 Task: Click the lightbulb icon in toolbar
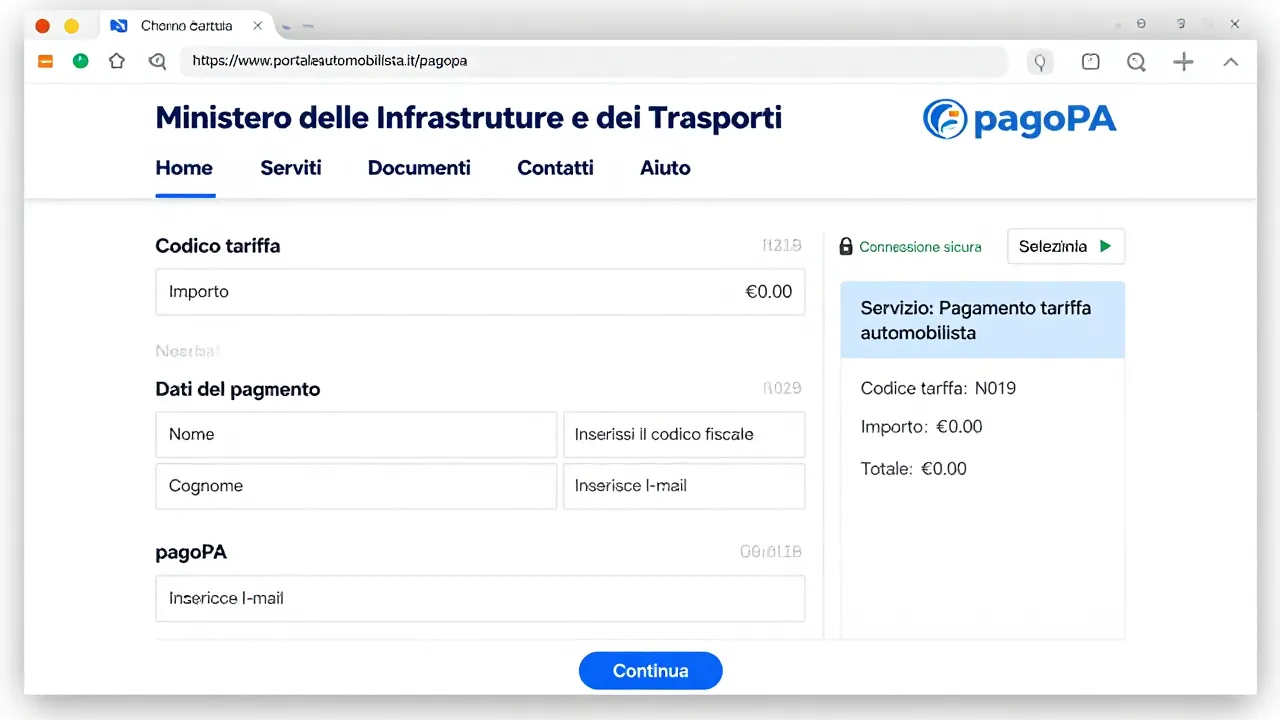coord(1040,62)
